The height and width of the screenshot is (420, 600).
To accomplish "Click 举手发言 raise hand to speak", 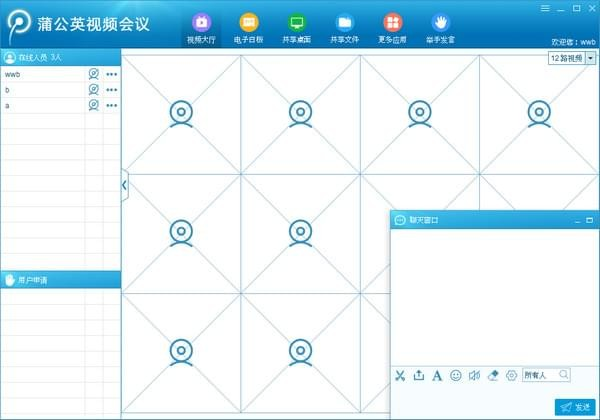I will pos(440,29).
